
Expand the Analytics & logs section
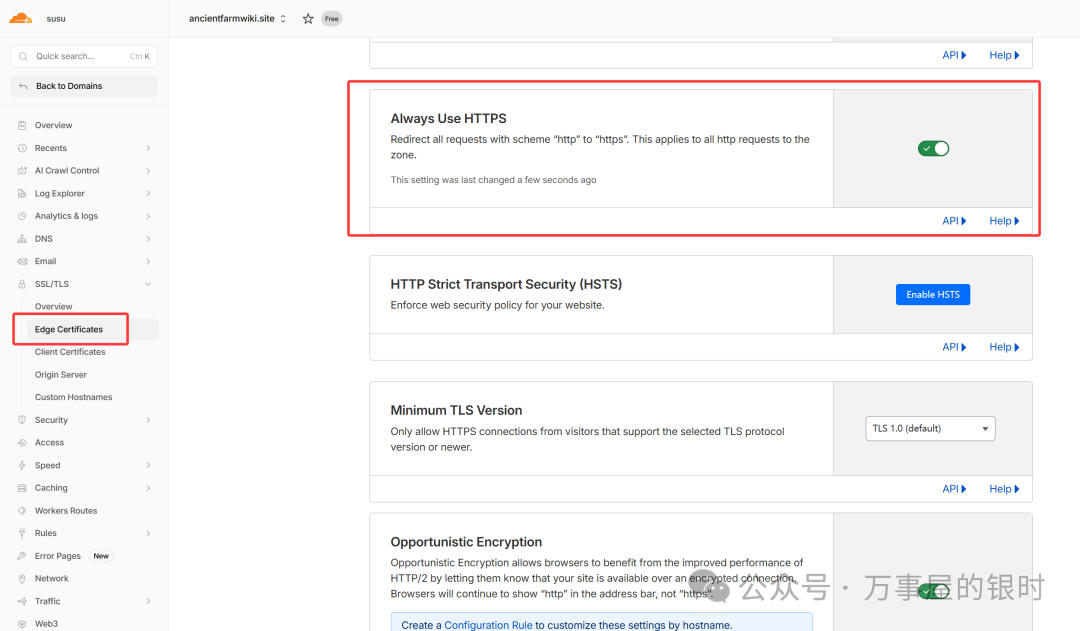(x=148, y=216)
